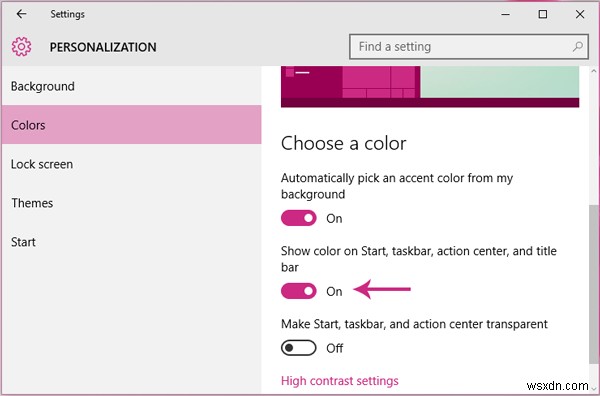Open the Start section
This screenshot has height=396, width=600.
tap(132, 242)
